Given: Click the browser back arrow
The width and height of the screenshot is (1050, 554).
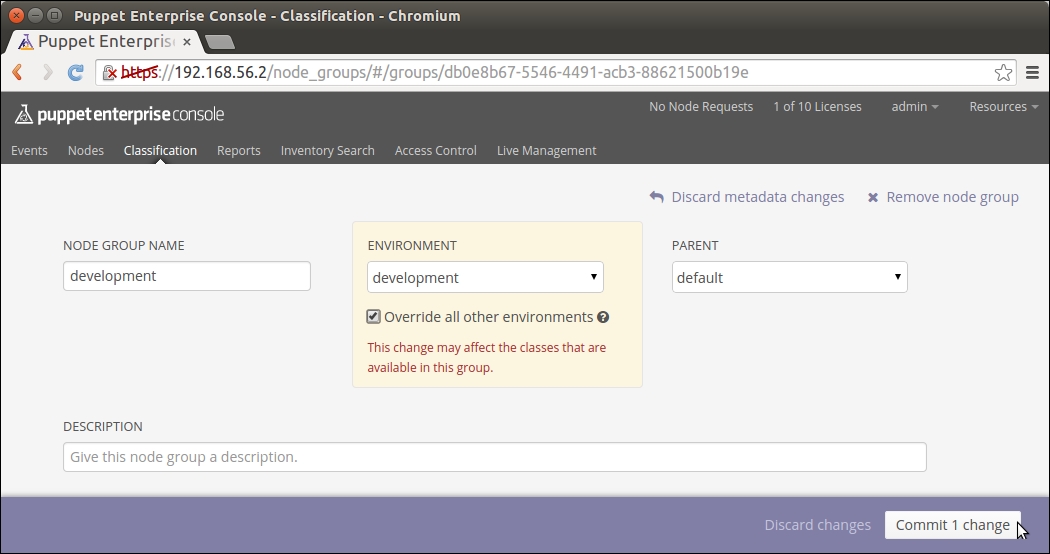Looking at the screenshot, I should point(17,72).
